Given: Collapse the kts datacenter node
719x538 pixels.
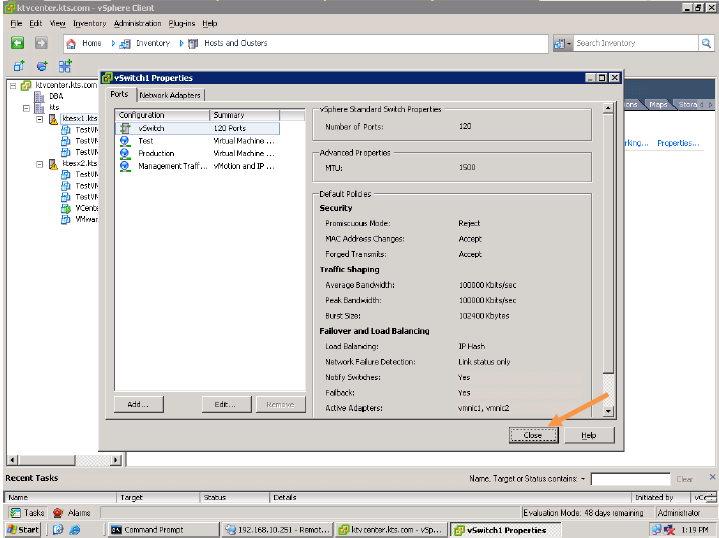Looking at the screenshot, I should click(x=26, y=108).
